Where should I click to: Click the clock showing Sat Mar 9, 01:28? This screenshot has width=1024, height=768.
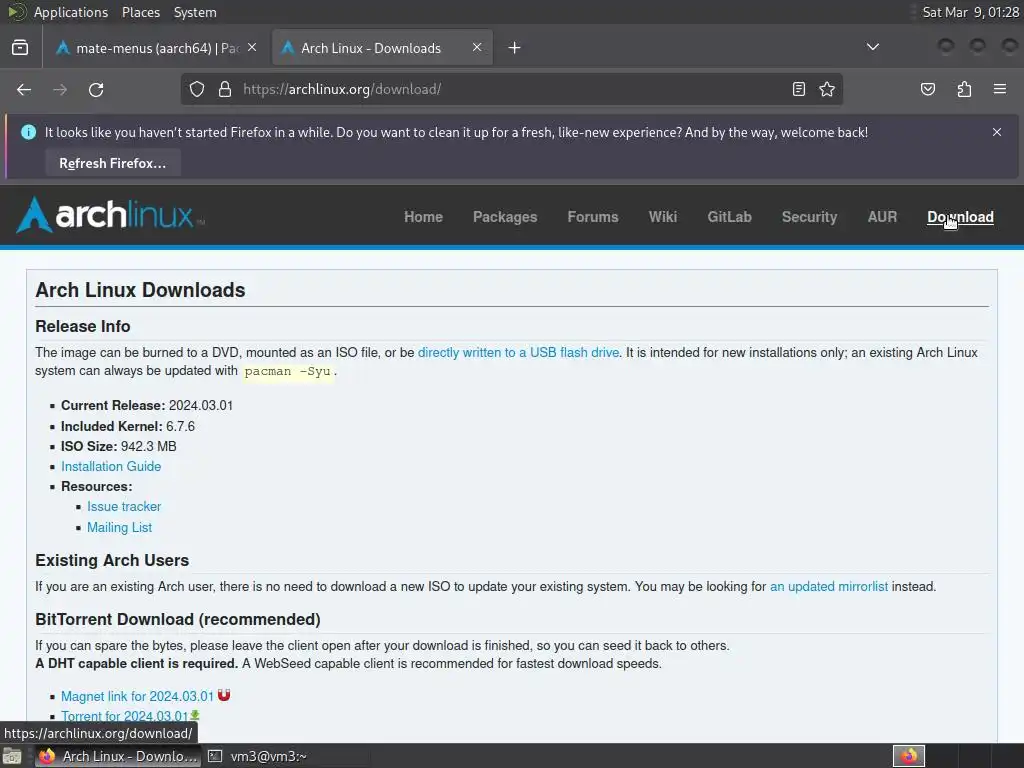pyautogui.click(x=970, y=12)
